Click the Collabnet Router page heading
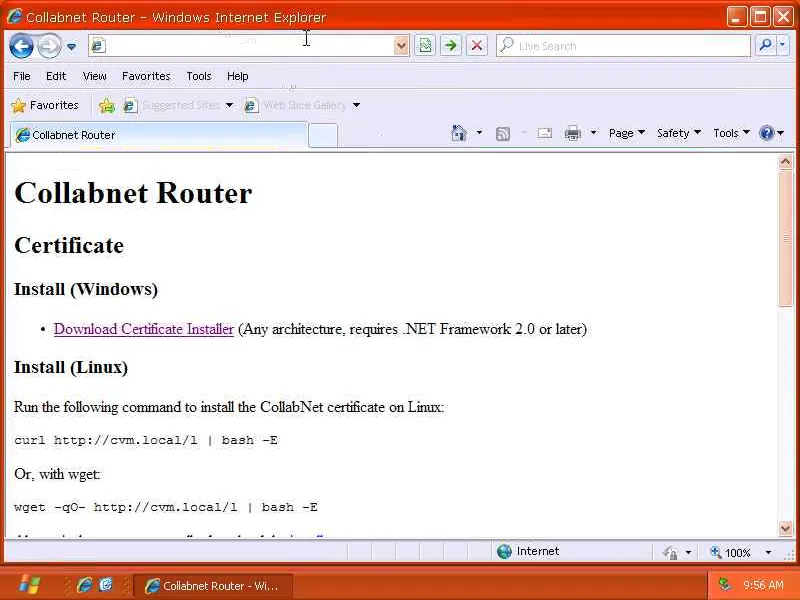This screenshot has height=600, width=800. (x=133, y=193)
